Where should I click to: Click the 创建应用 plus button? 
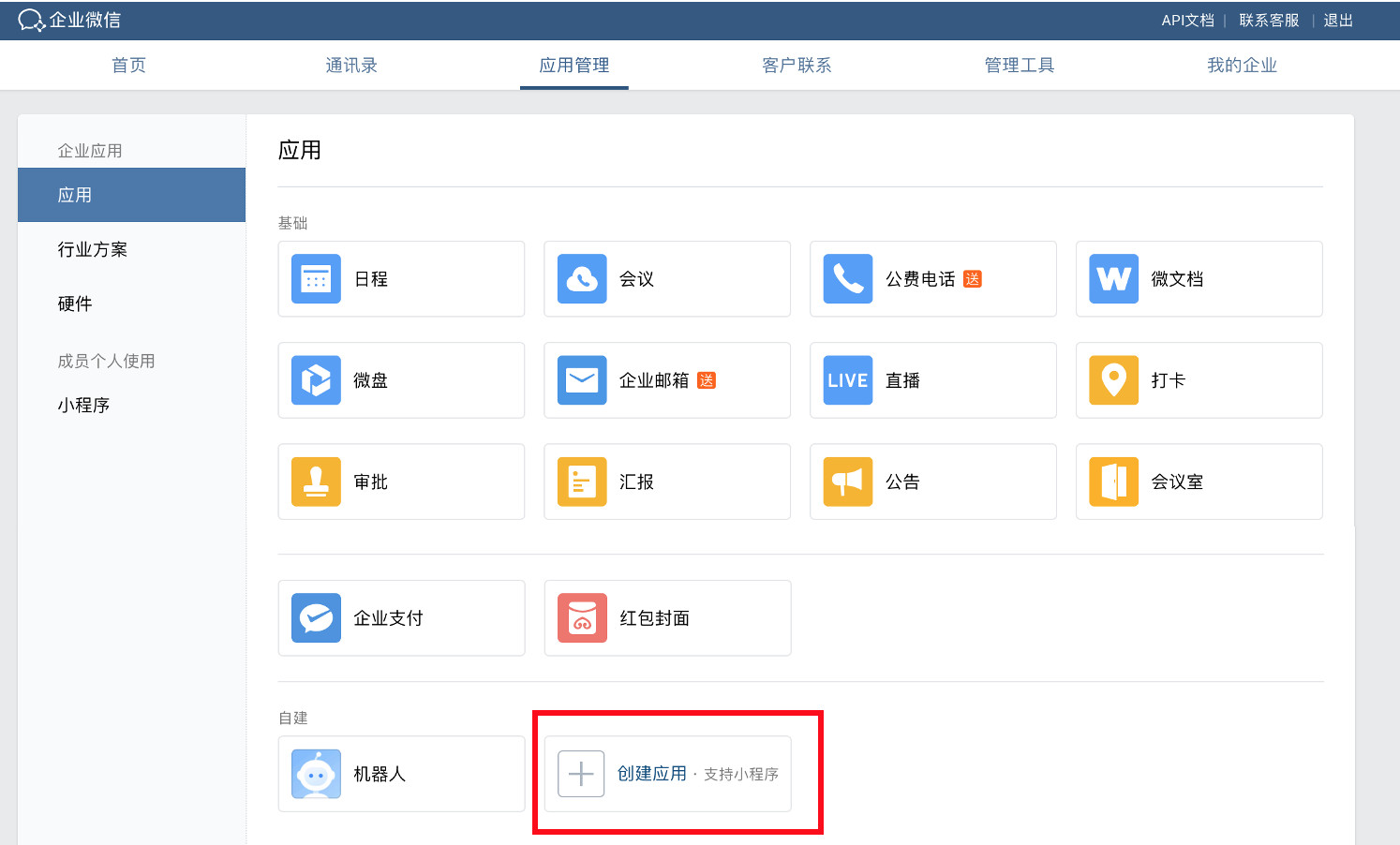coord(581,774)
